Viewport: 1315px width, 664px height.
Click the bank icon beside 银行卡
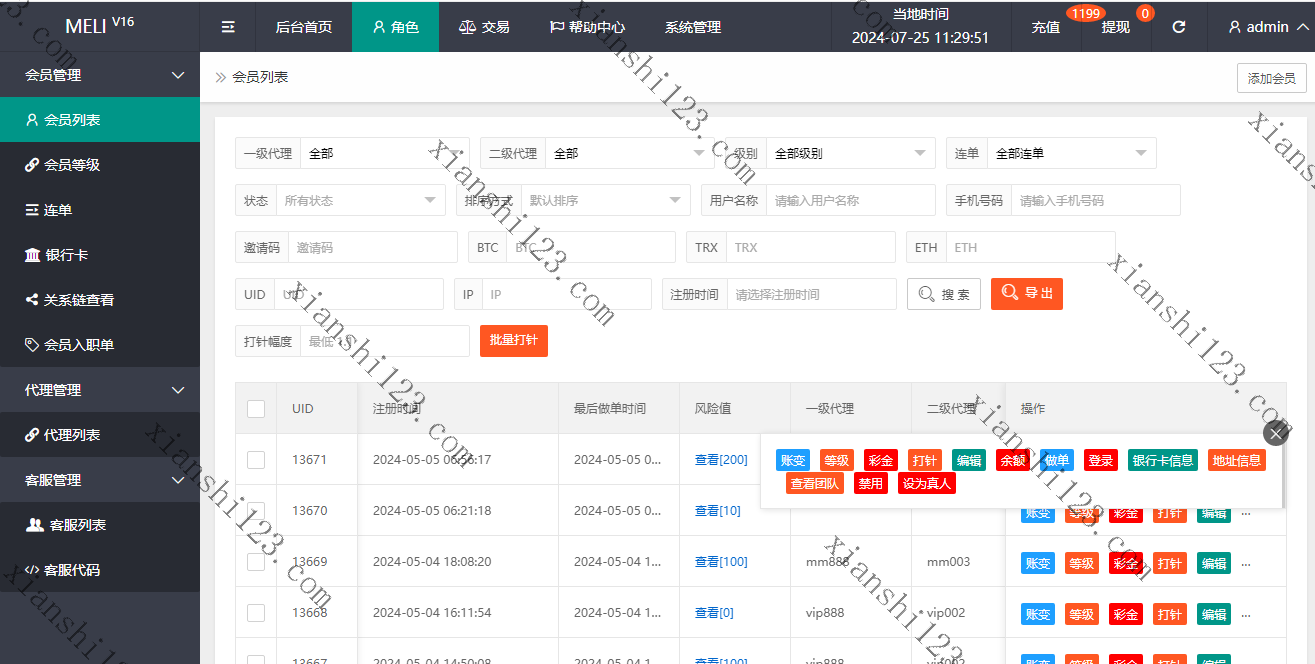tap(32, 255)
